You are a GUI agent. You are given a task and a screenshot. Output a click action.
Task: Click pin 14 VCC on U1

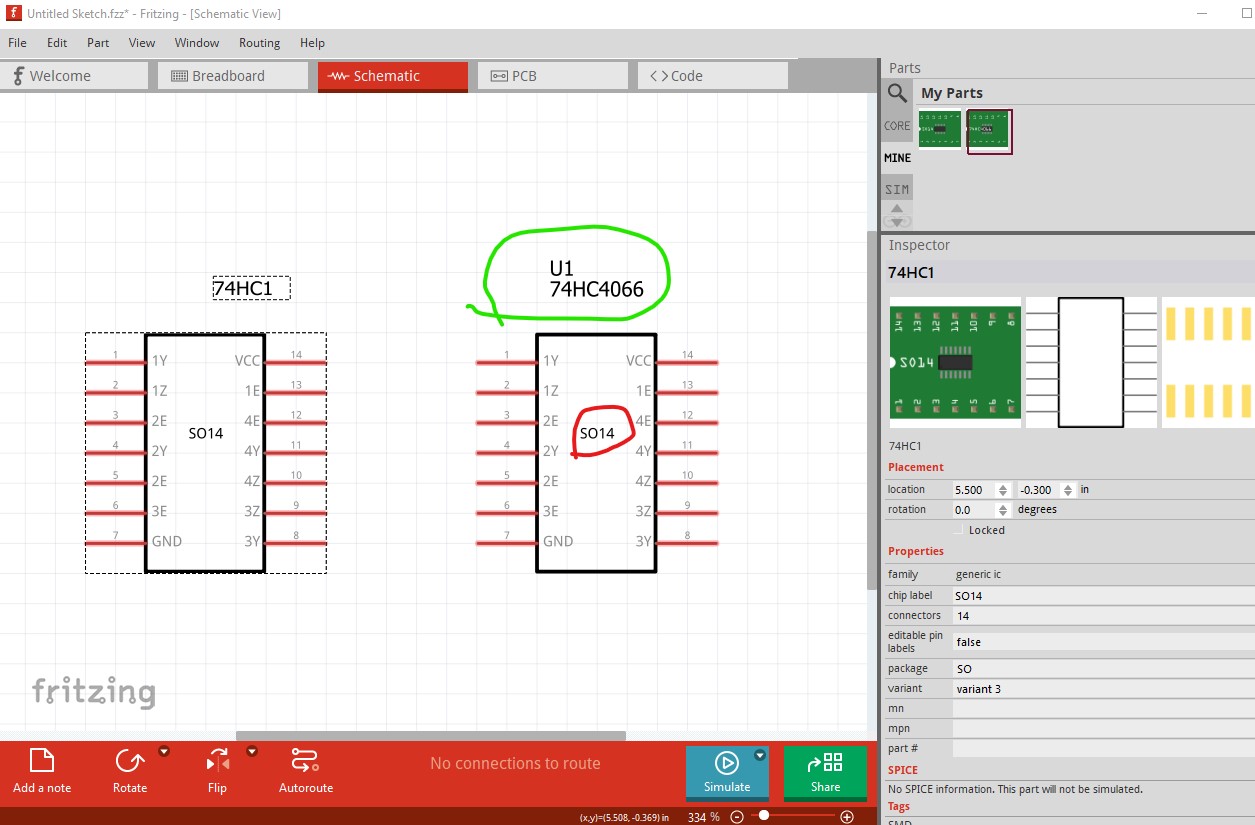point(686,362)
